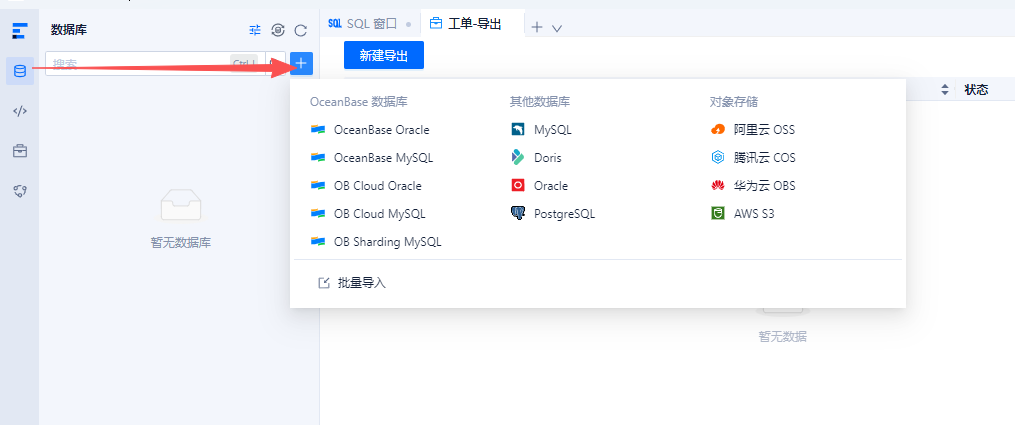Click the 新建导出 button

coord(383,56)
